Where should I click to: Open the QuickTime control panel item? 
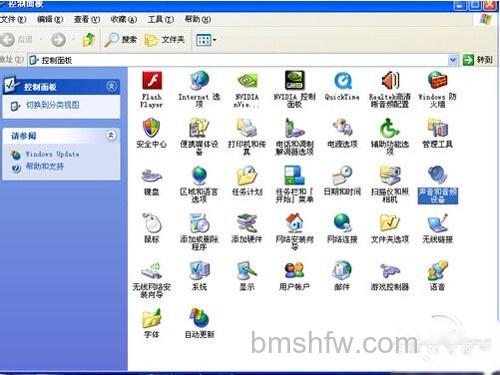[342, 81]
